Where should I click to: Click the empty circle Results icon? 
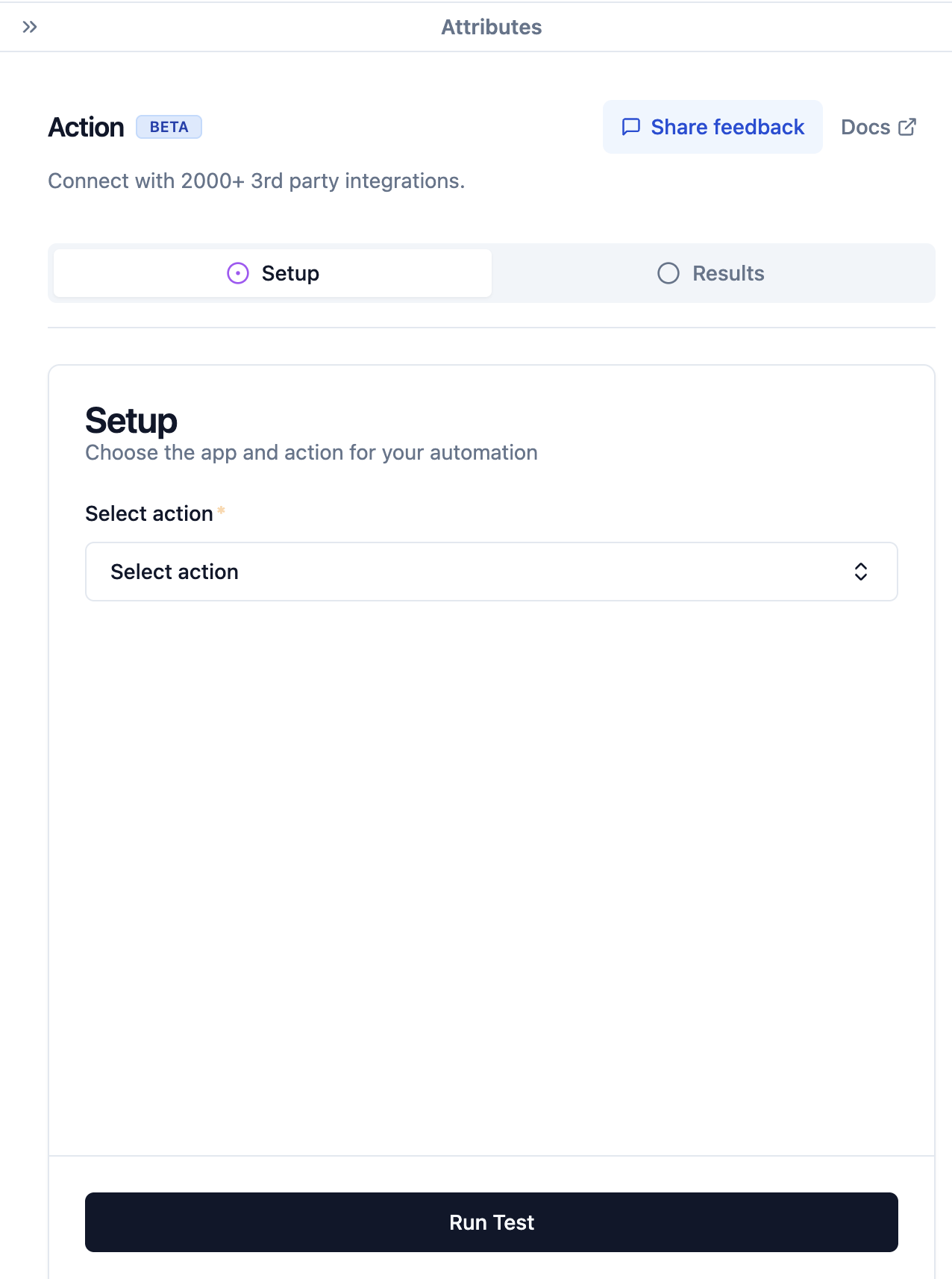[668, 273]
